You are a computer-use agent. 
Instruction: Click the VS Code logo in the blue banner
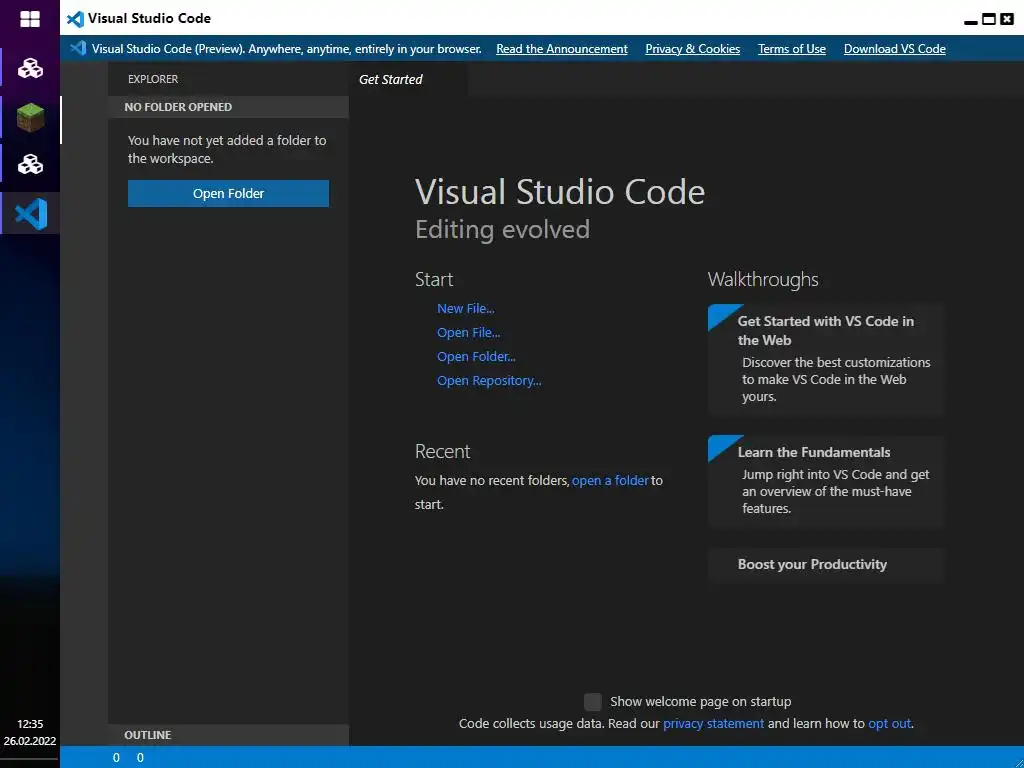point(78,48)
